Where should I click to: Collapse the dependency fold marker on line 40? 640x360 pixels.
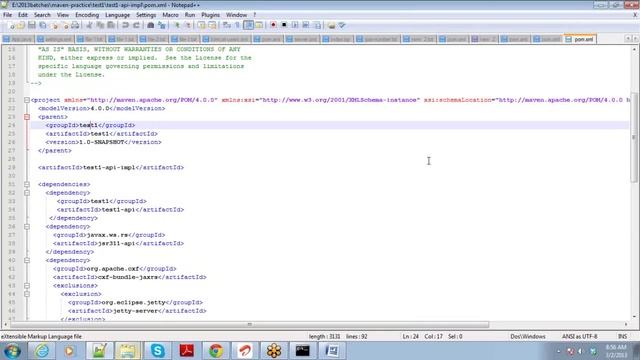point(27,260)
